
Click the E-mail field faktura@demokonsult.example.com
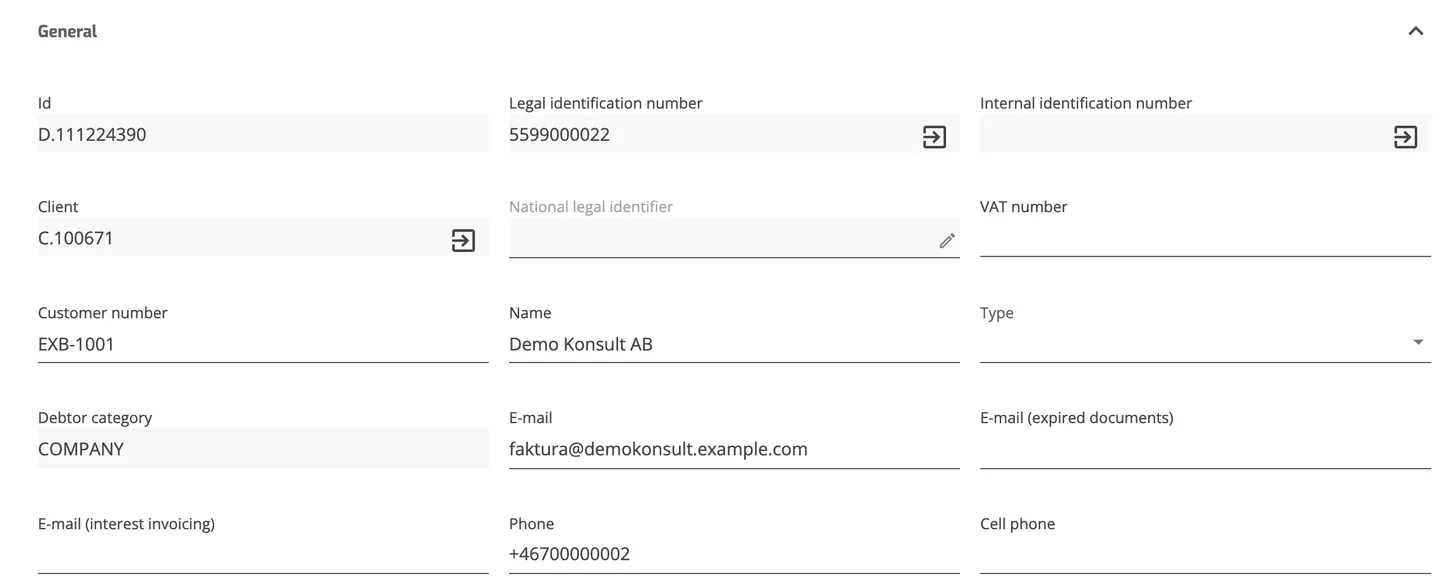(x=734, y=449)
